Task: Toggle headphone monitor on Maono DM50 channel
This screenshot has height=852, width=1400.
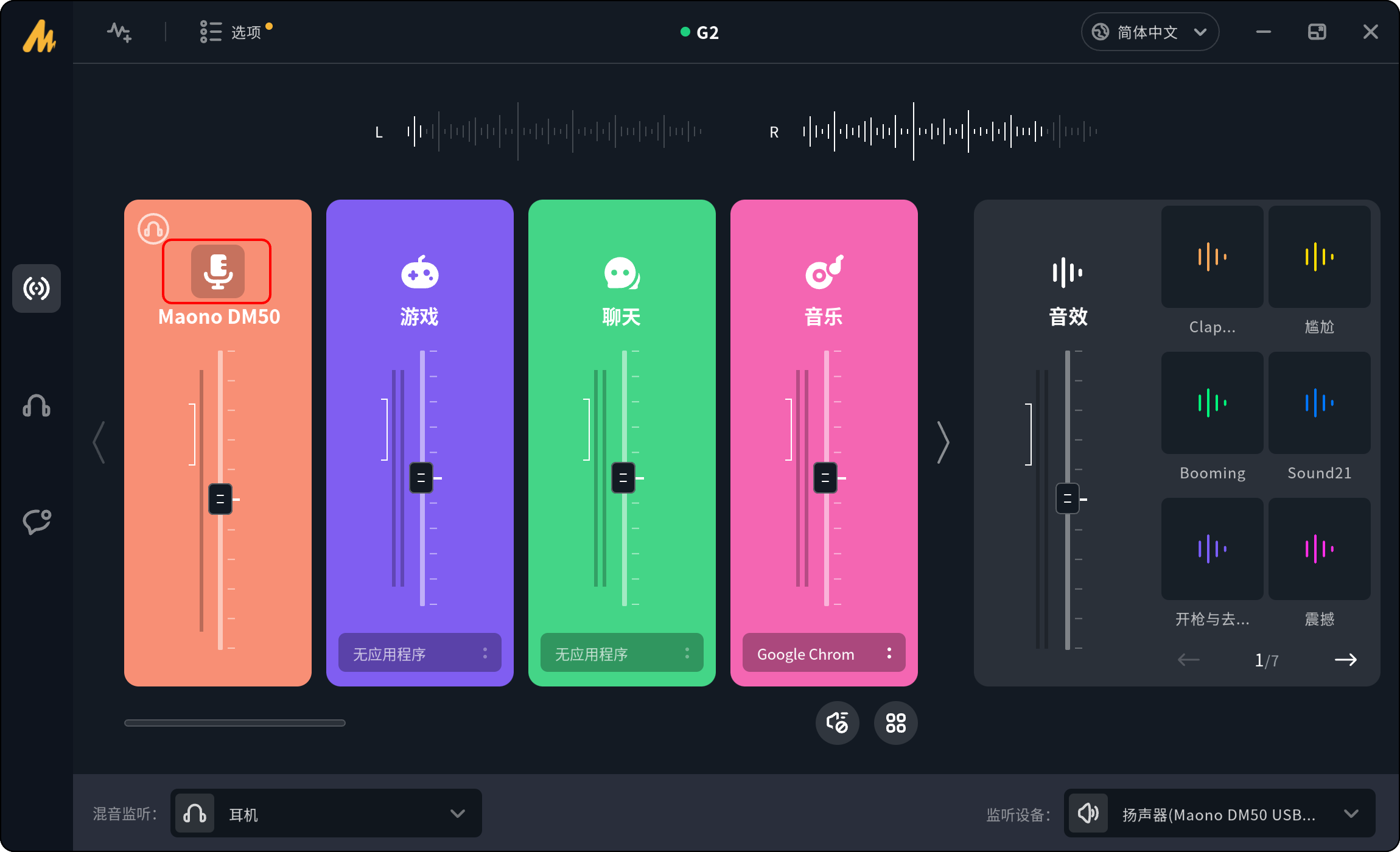Action: pos(153,229)
